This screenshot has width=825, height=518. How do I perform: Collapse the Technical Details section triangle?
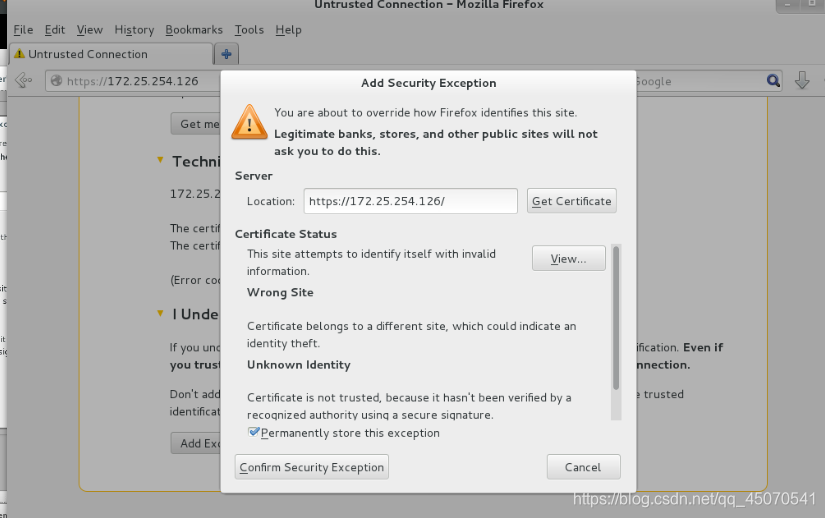pyautogui.click(x=160, y=160)
